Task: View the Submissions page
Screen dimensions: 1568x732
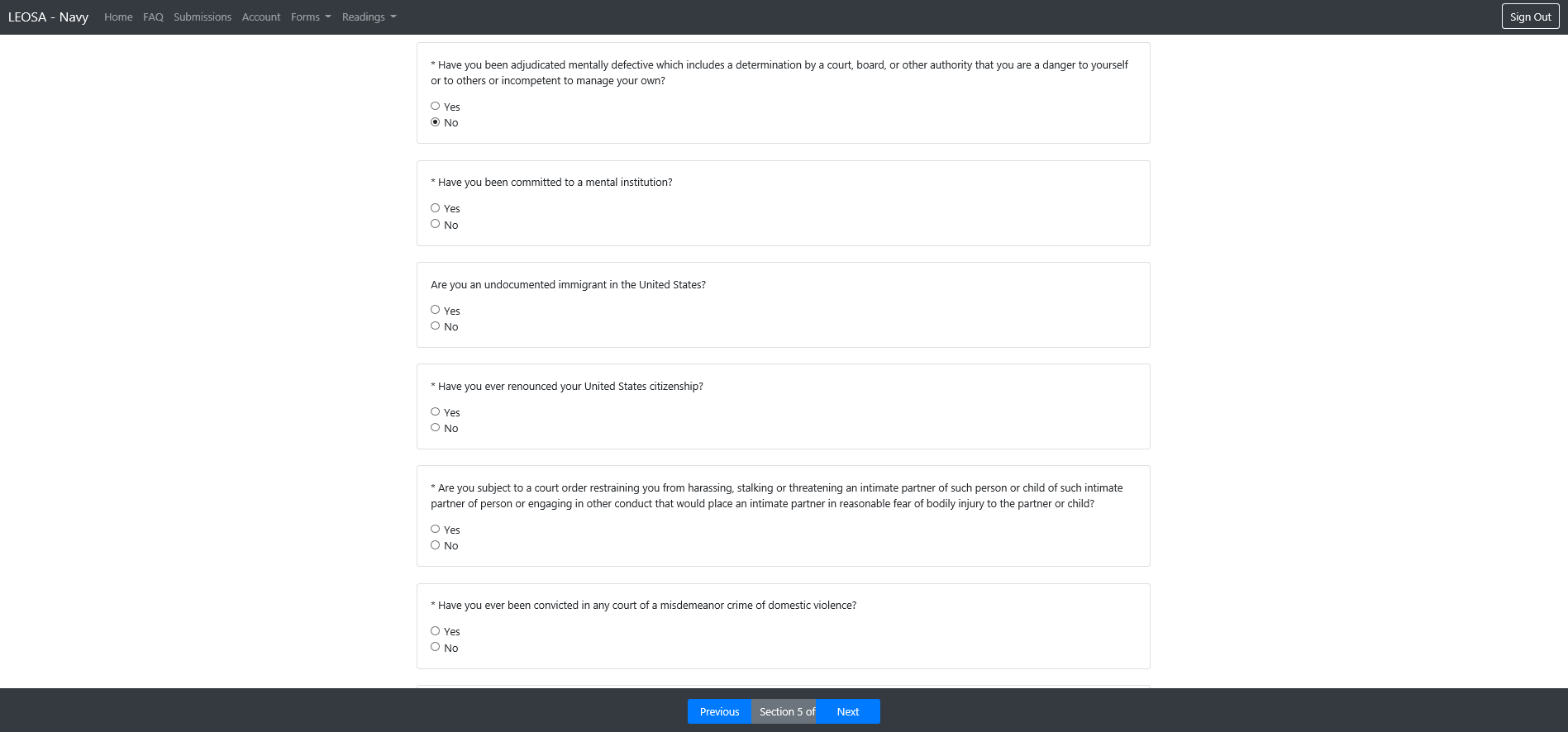Action: coord(203,17)
